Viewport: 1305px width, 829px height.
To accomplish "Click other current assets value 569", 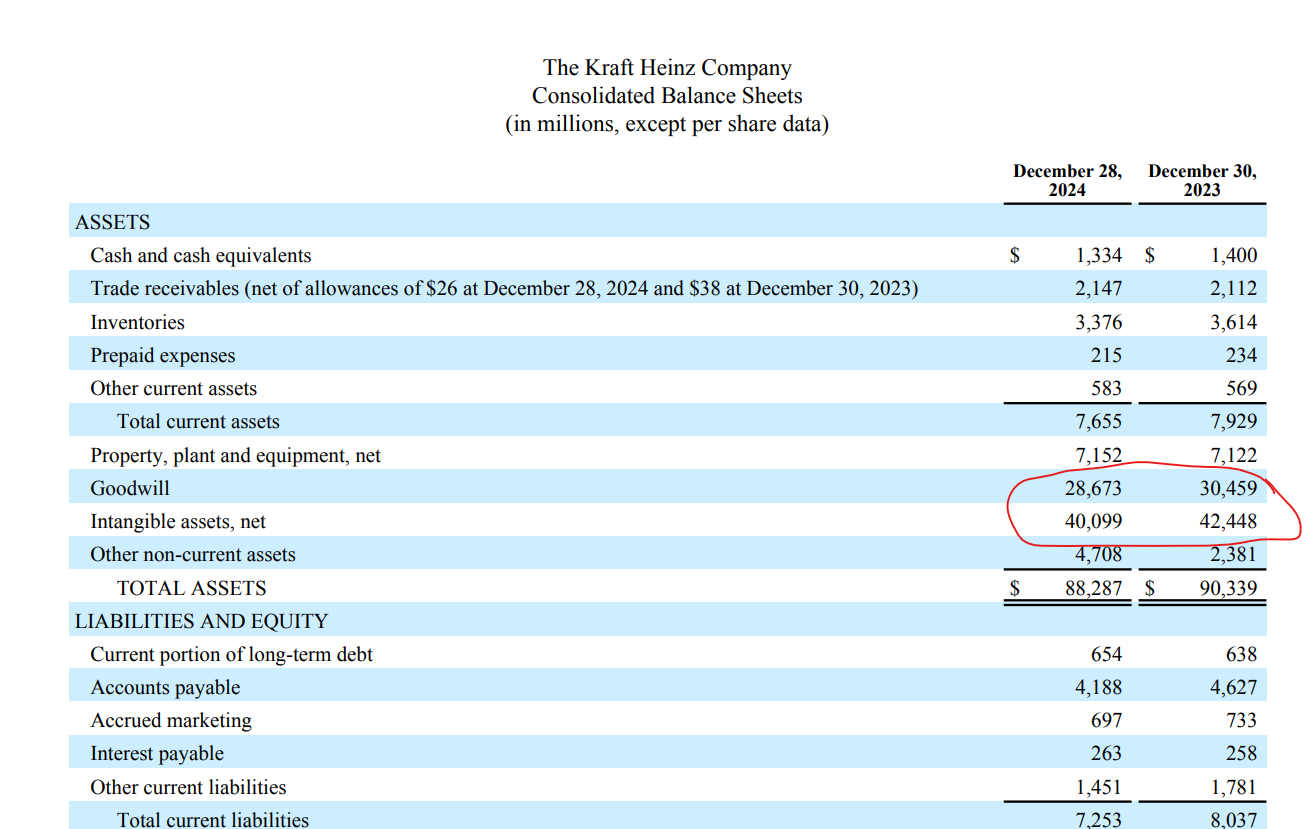I will [x=1241, y=388].
